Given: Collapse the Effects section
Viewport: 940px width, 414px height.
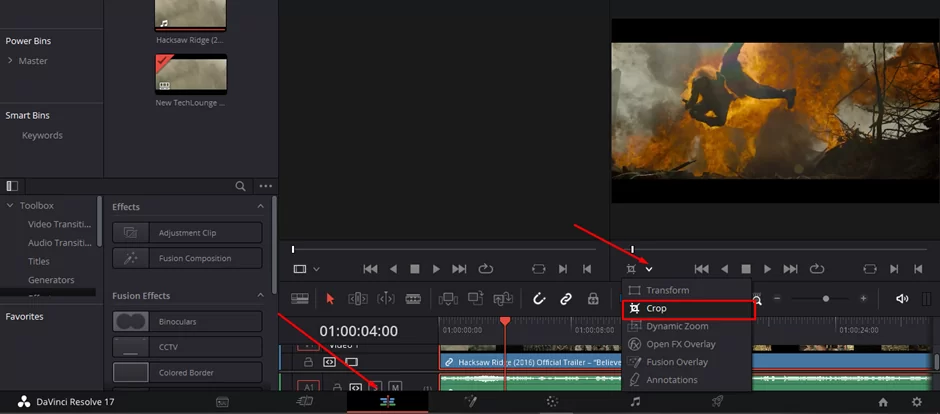Looking at the screenshot, I should tap(260, 207).
